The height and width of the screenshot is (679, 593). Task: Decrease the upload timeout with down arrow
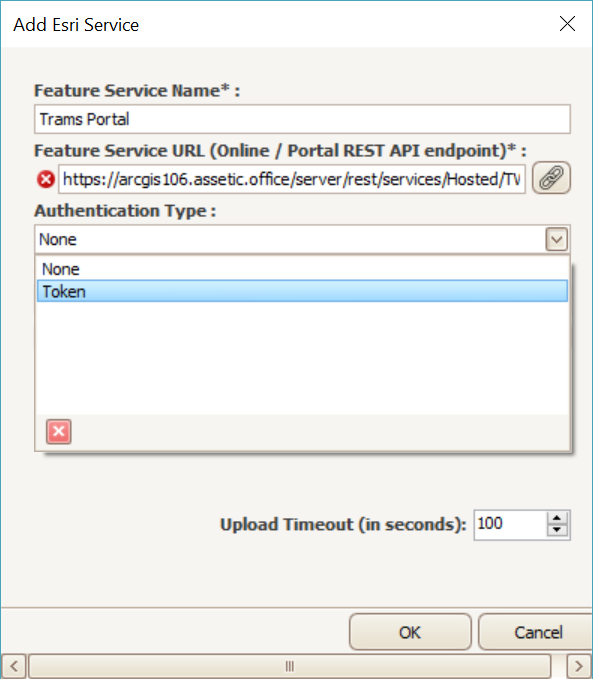(x=557, y=530)
